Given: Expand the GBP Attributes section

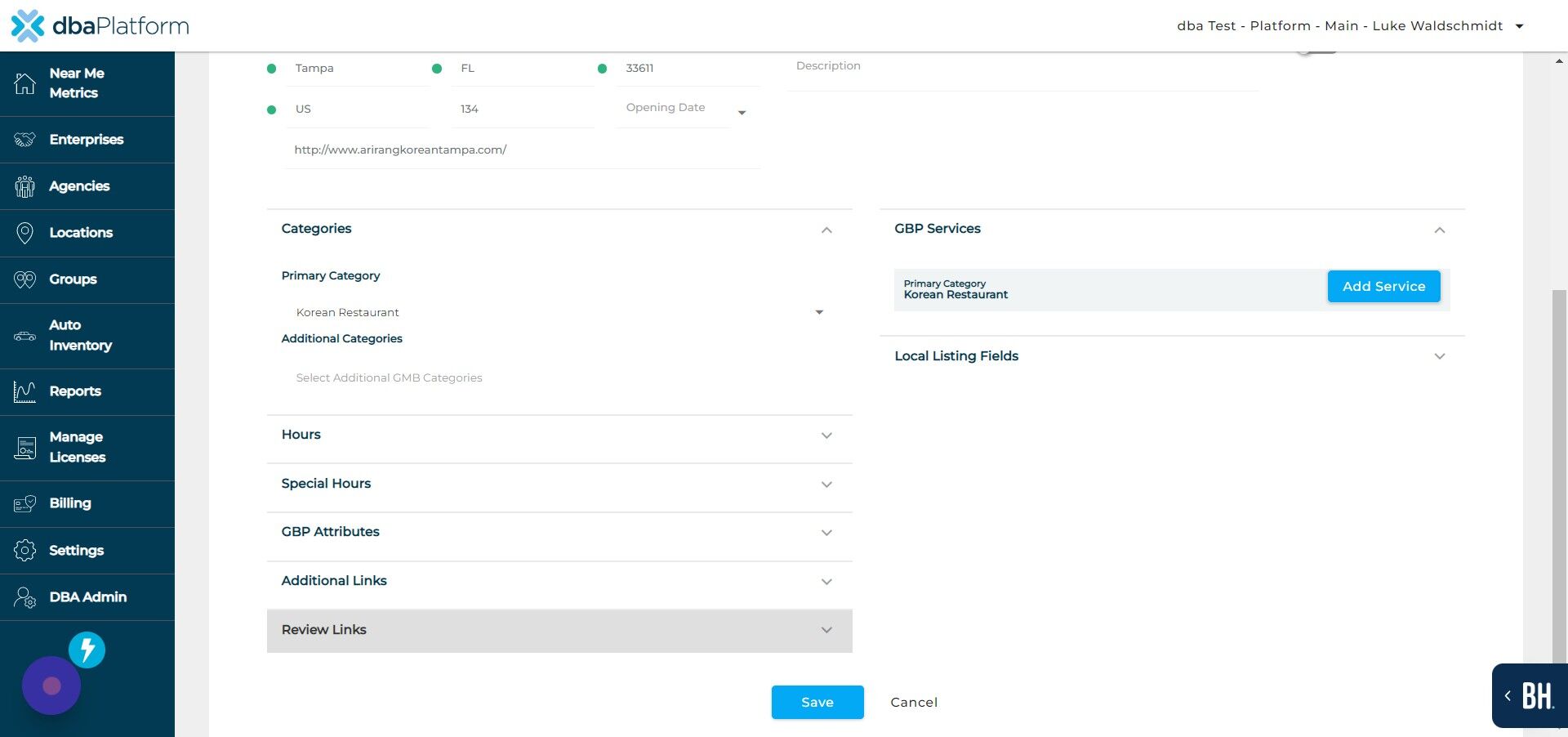Looking at the screenshot, I should (559, 533).
